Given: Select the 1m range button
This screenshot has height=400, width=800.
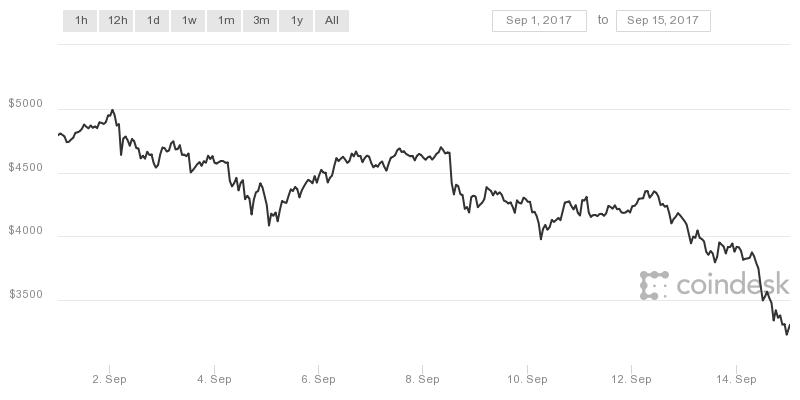Looking at the screenshot, I should click(225, 21).
